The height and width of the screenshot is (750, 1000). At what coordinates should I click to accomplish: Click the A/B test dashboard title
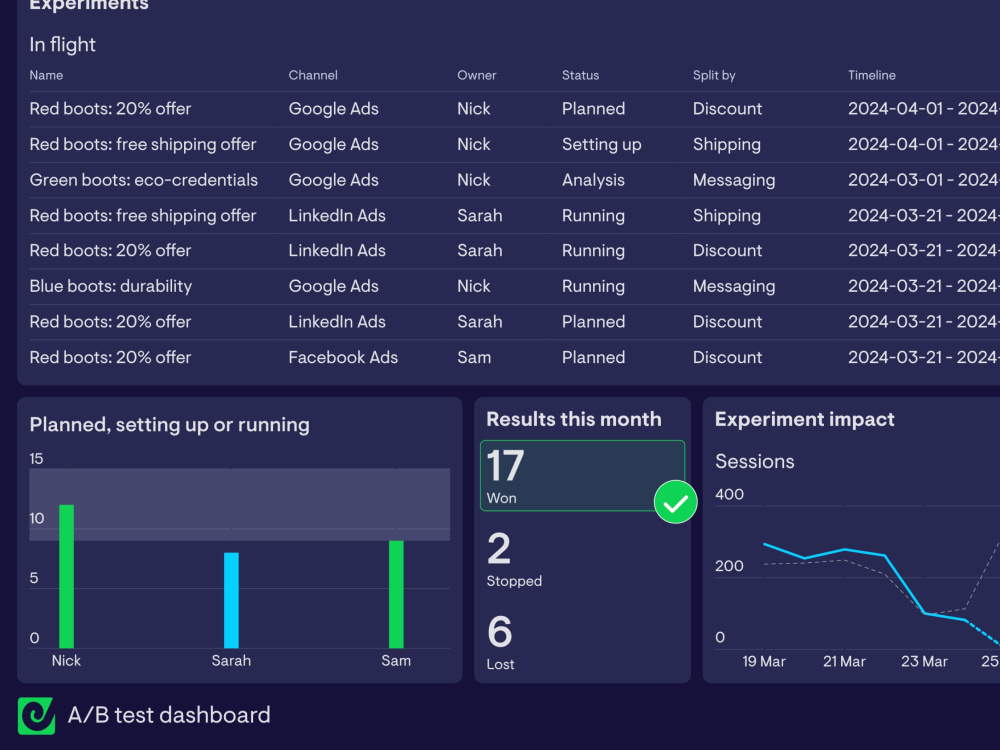(x=169, y=715)
